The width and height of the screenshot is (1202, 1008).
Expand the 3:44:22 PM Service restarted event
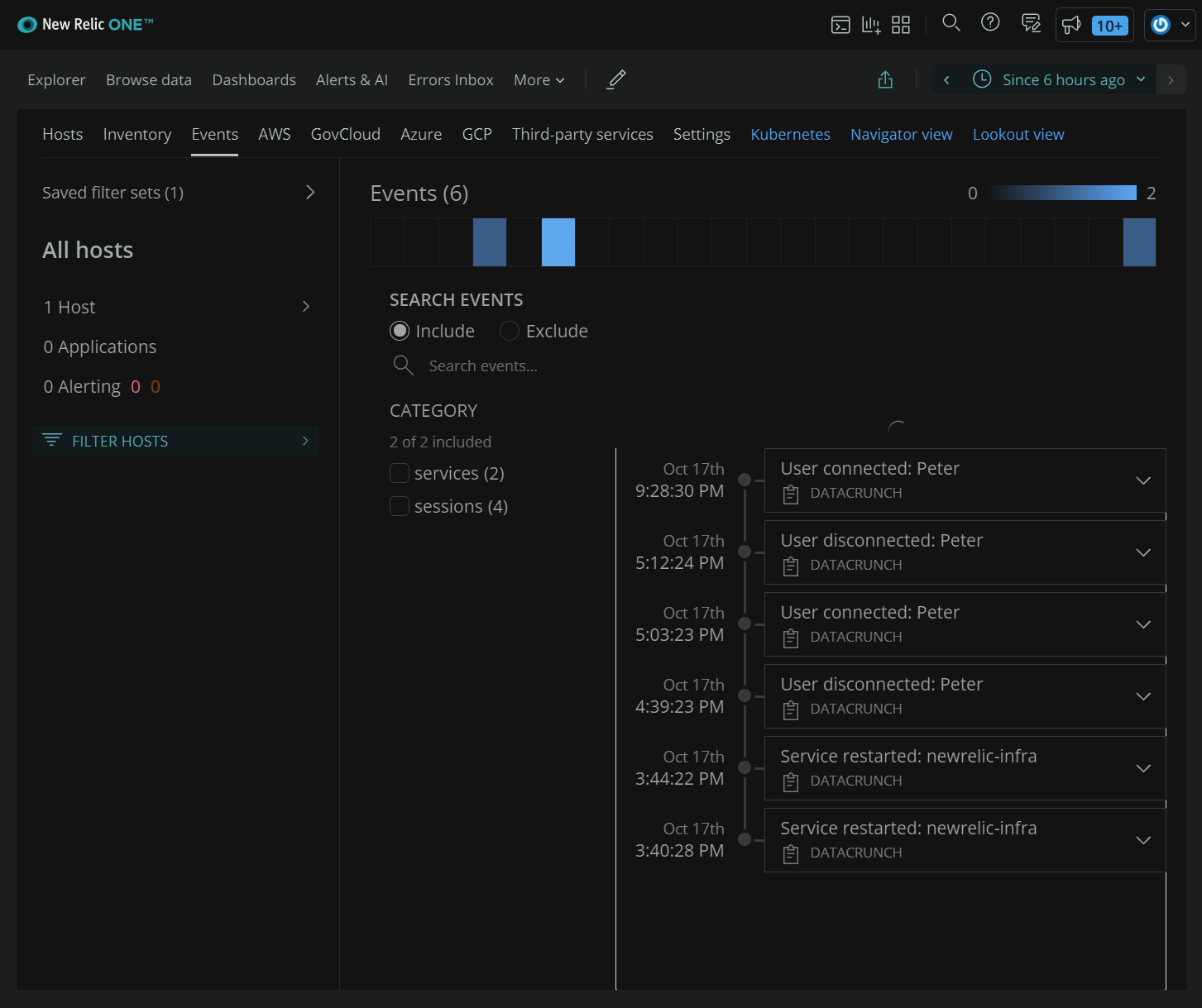pyautogui.click(x=1143, y=768)
